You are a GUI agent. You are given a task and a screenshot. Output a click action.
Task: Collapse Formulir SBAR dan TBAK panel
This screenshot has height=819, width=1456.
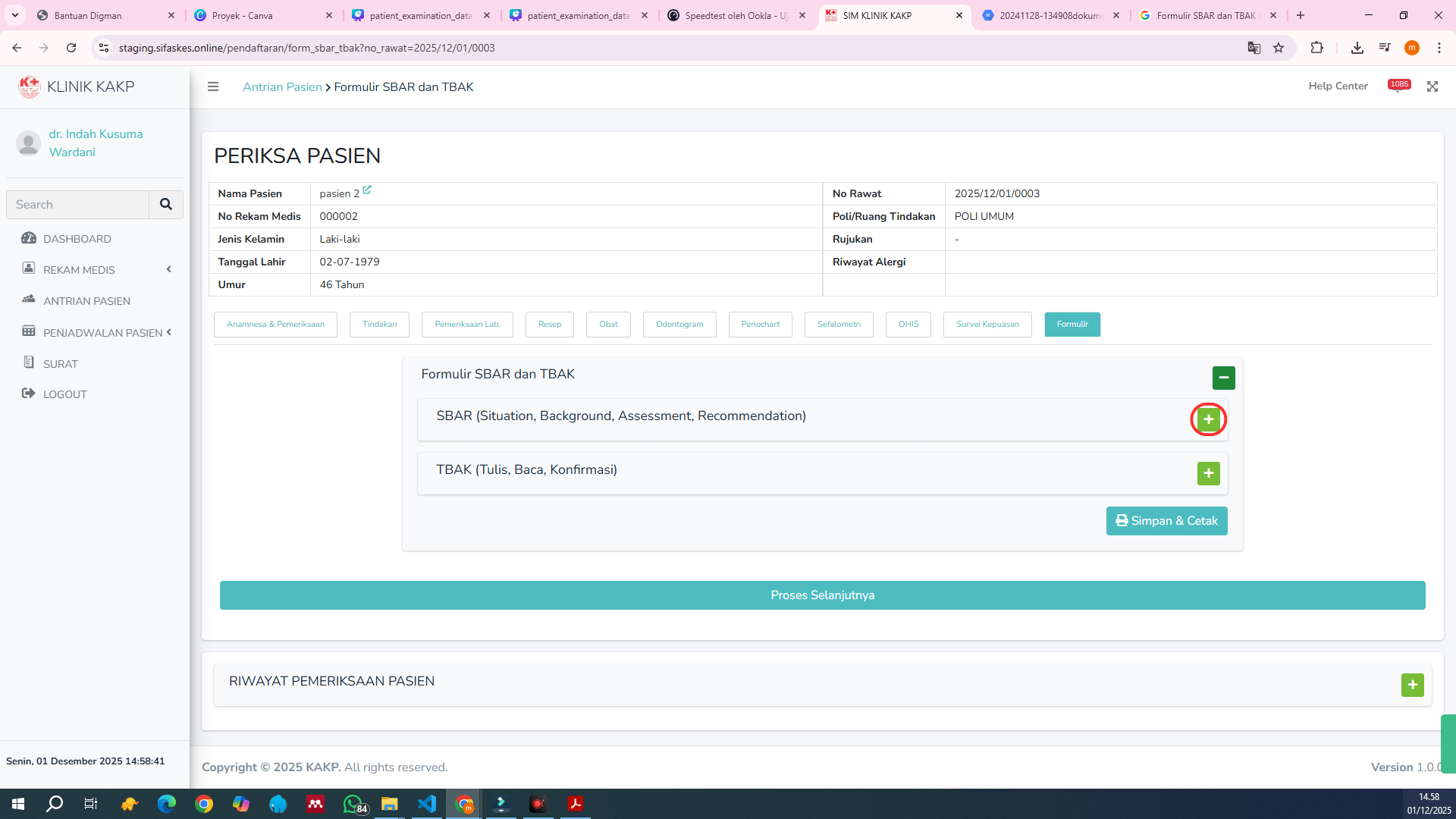tap(1223, 378)
